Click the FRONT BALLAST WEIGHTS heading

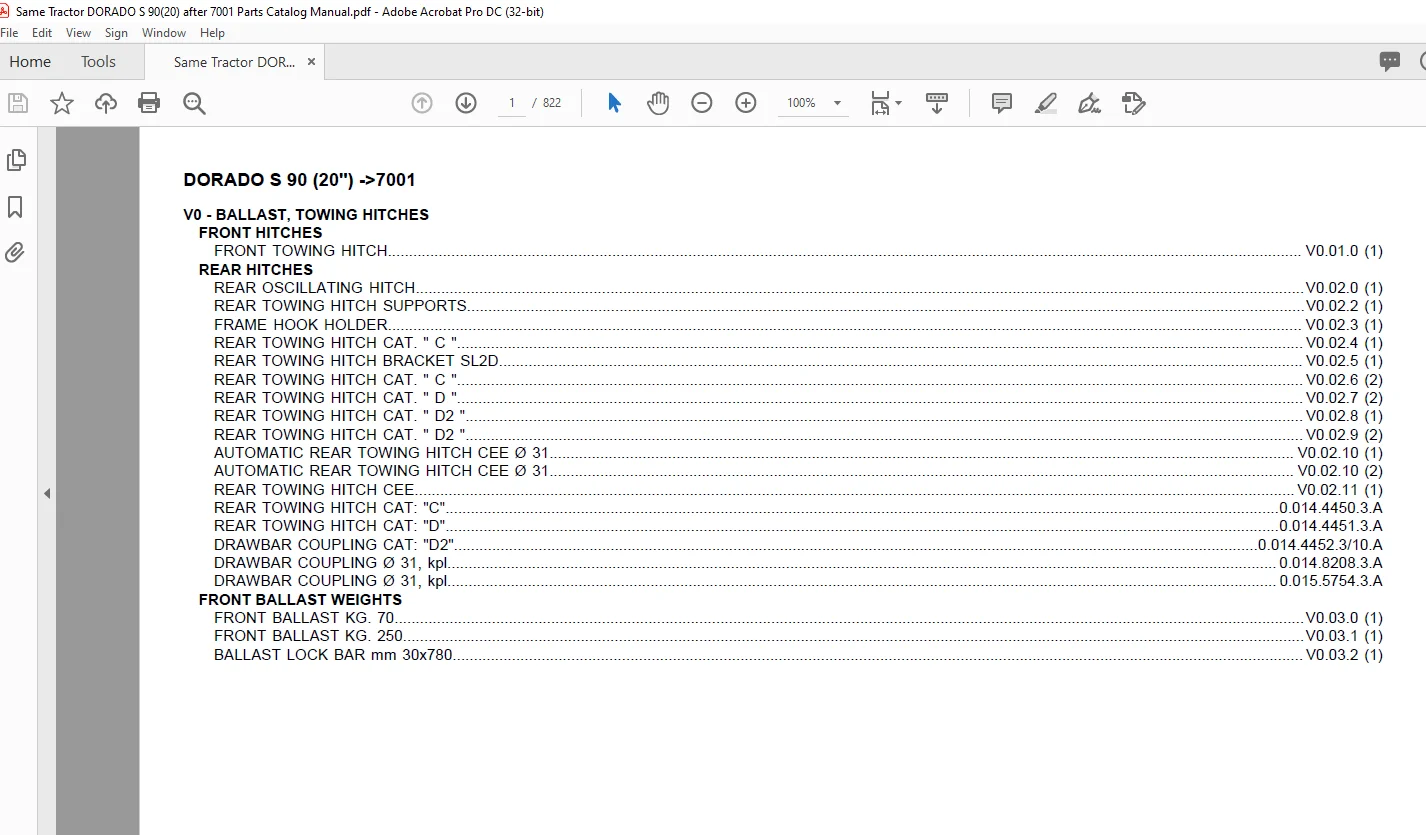(x=300, y=600)
